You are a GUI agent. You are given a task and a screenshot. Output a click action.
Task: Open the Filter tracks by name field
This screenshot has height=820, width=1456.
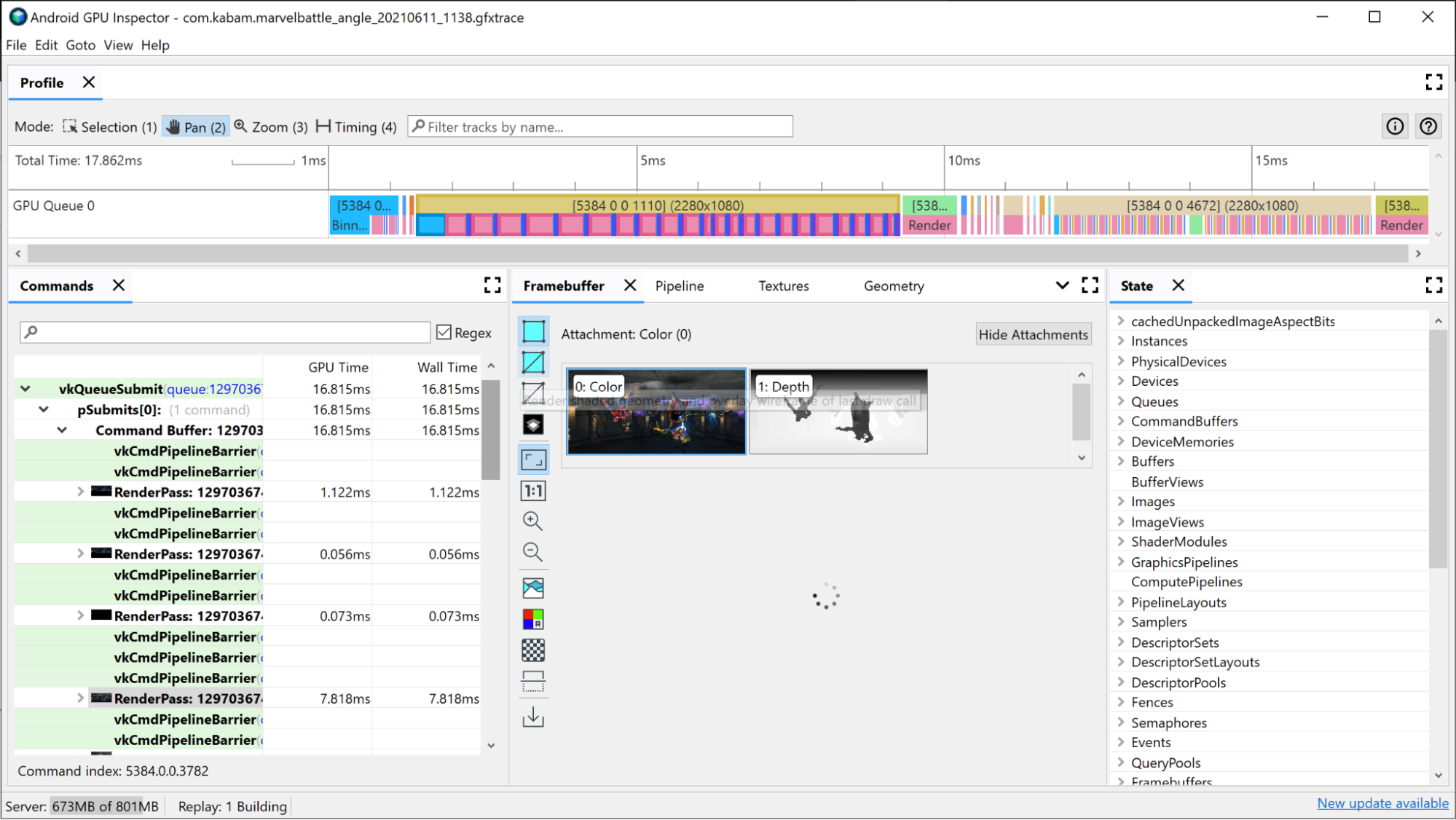click(x=600, y=126)
